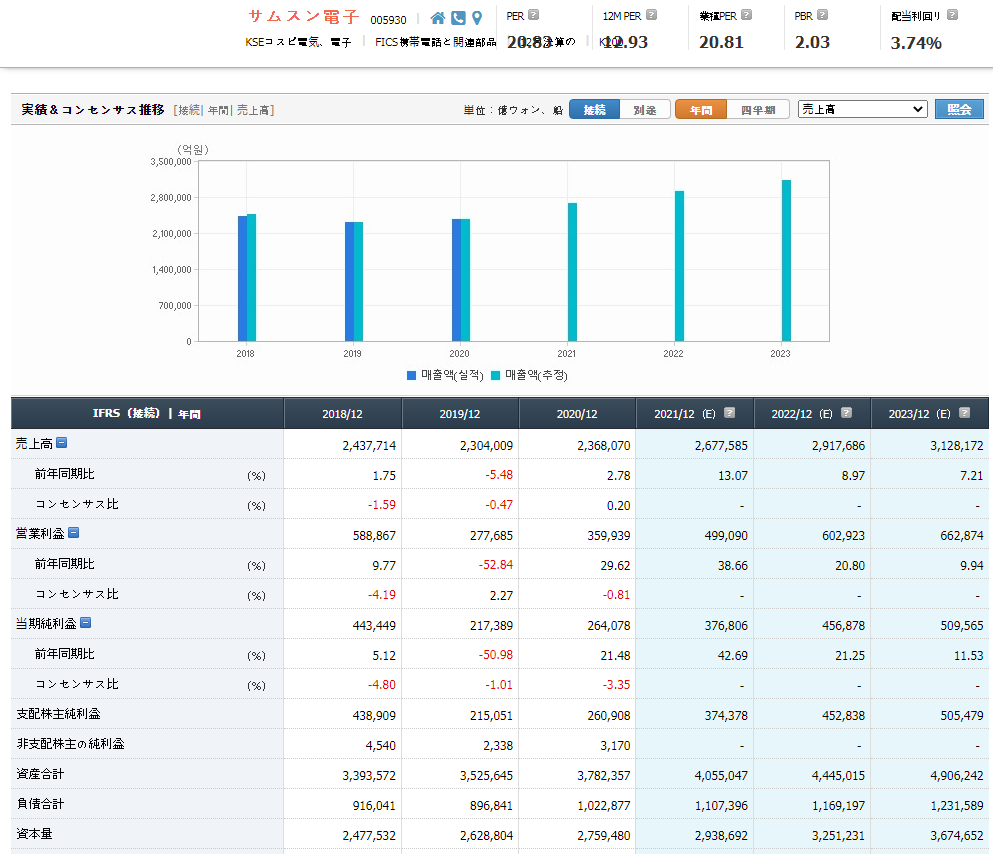Image resolution: width=993 pixels, height=854 pixels.
Task: Collapse the 当期純利益 row group
Action: [85, 623]
